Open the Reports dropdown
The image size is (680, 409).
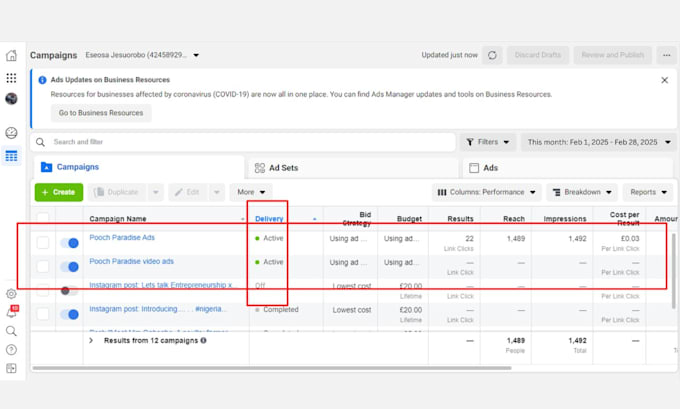click(x=648, y=192)
